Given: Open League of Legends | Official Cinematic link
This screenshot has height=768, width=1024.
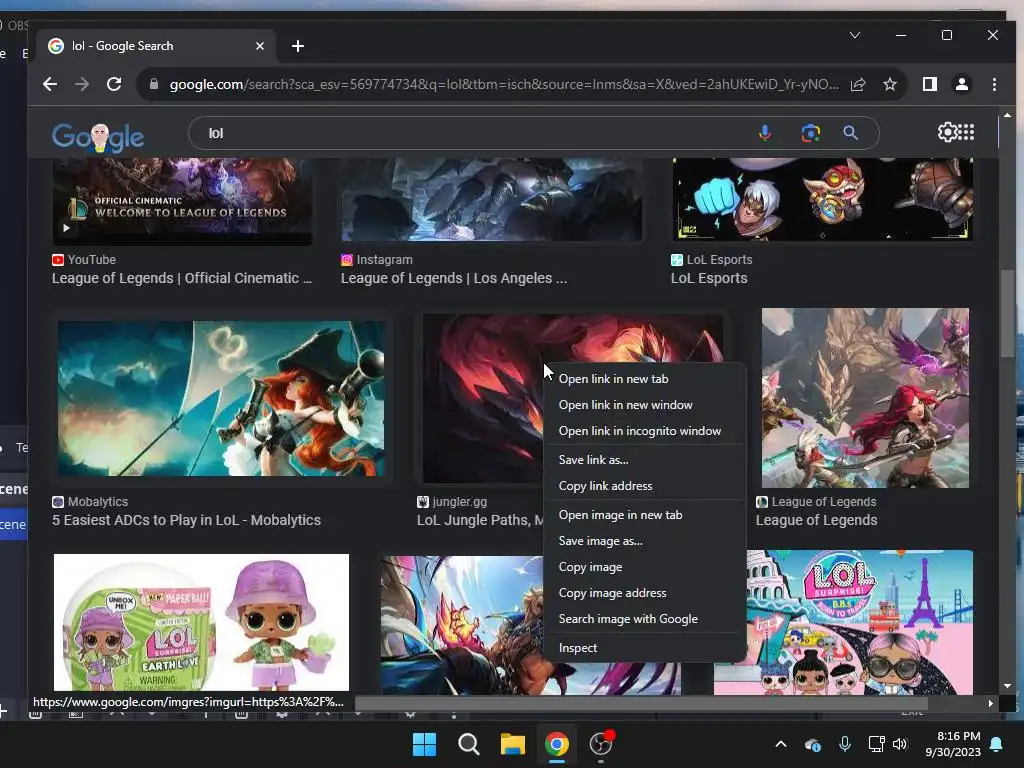Looking at the screenshot, I should (182, 278).
